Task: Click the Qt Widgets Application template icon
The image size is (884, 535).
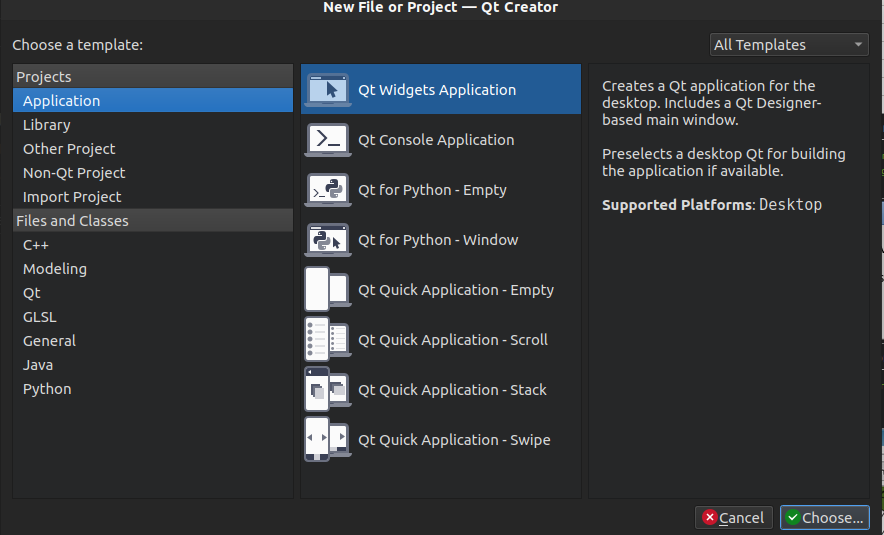Action: click(x=327, y=90)
